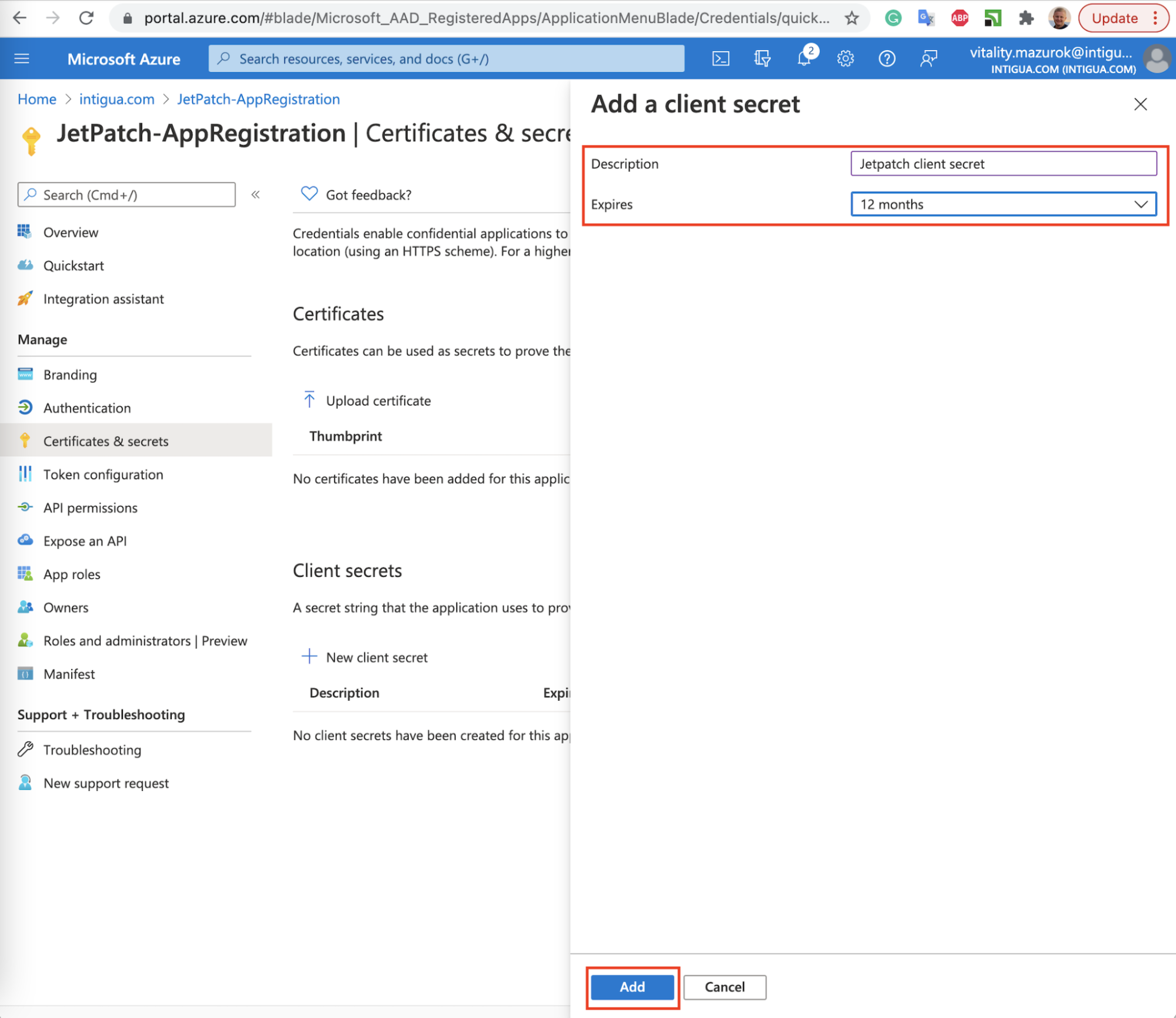Screen dimensions: 1176x1018
Task: Open Azure Cloud Shell icon
Action: coord(721,58)
